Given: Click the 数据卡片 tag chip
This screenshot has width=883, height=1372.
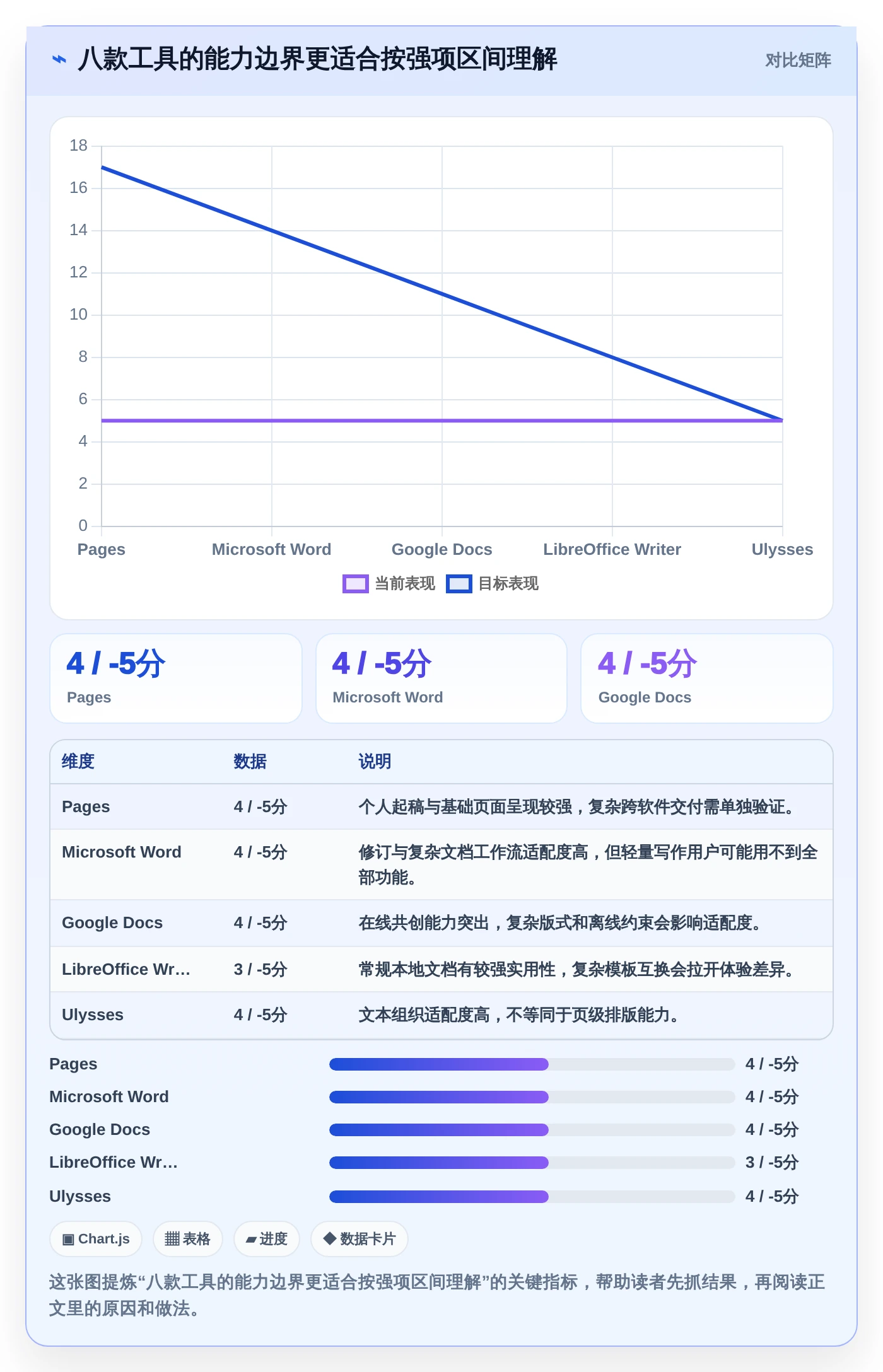Looking at the screenshot, I should coord(359,1239).
